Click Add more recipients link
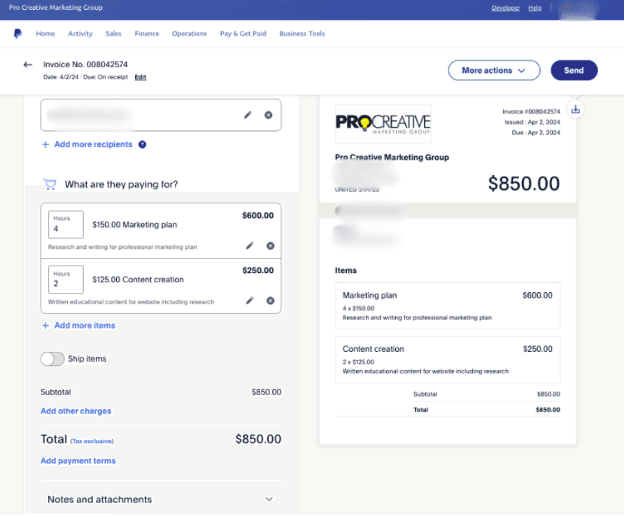624x516 pixels. (x=93, y=144)
